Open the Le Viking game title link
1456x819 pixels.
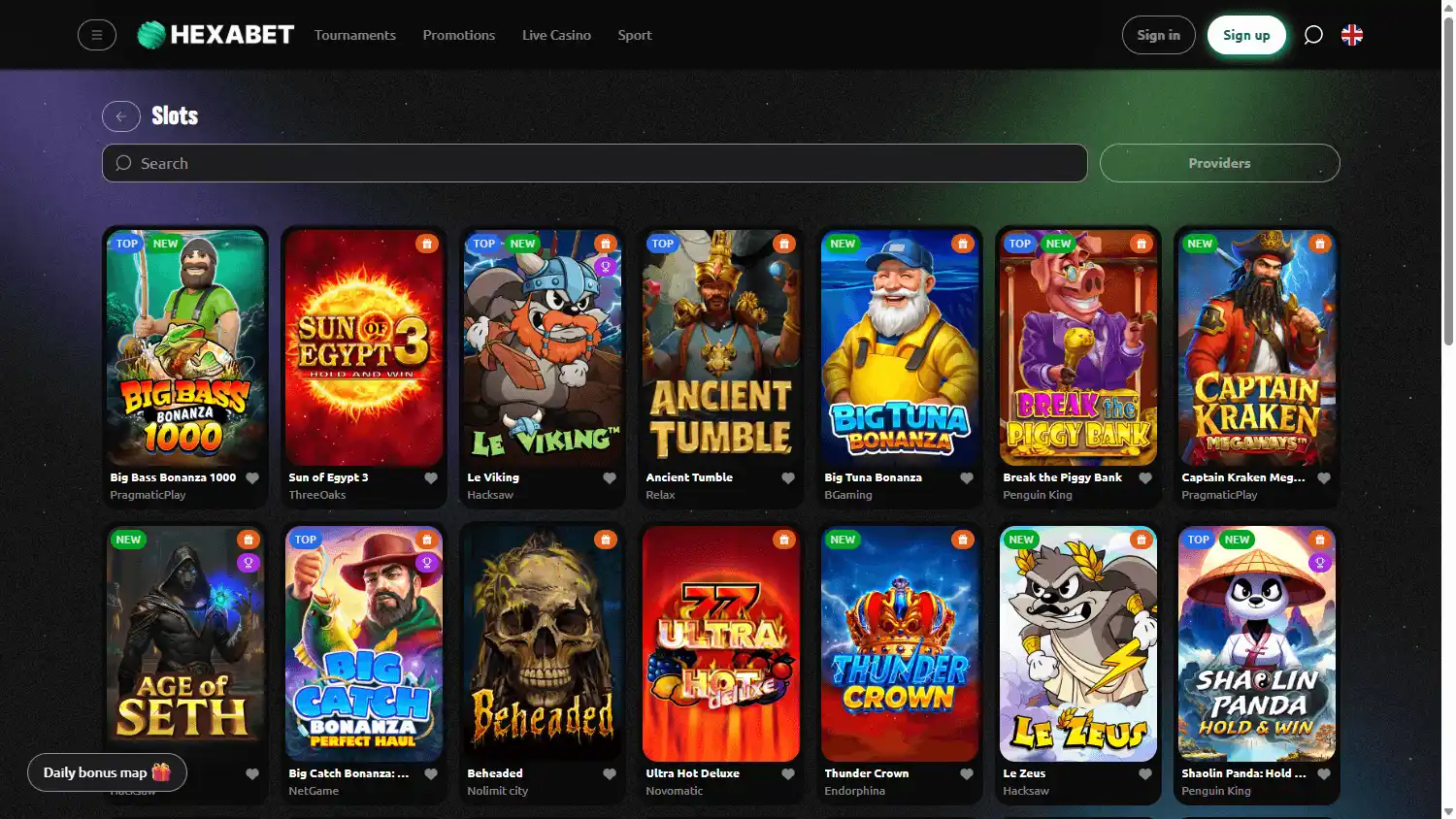pos(493,477)
